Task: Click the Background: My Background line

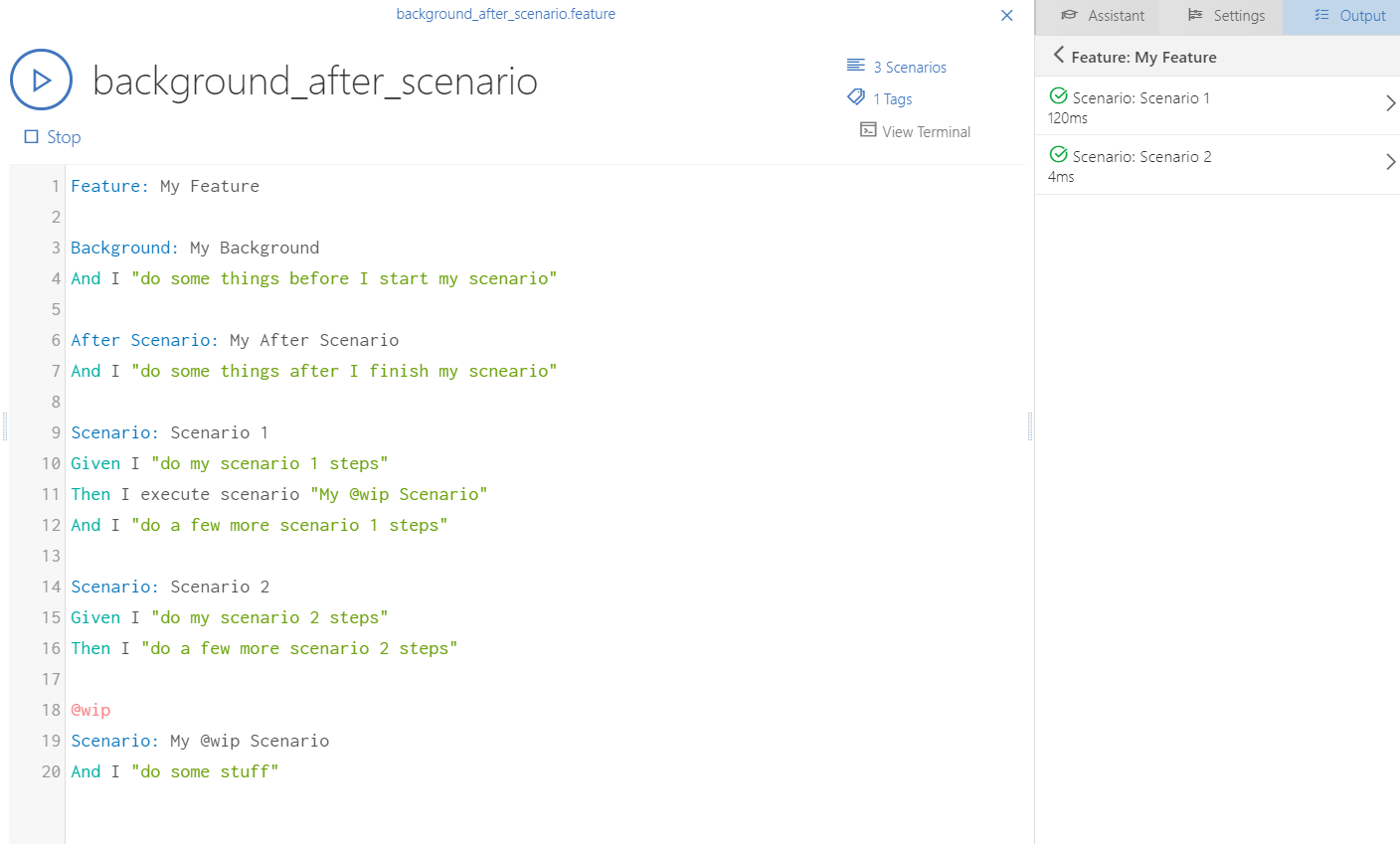Action: point(195,248)
